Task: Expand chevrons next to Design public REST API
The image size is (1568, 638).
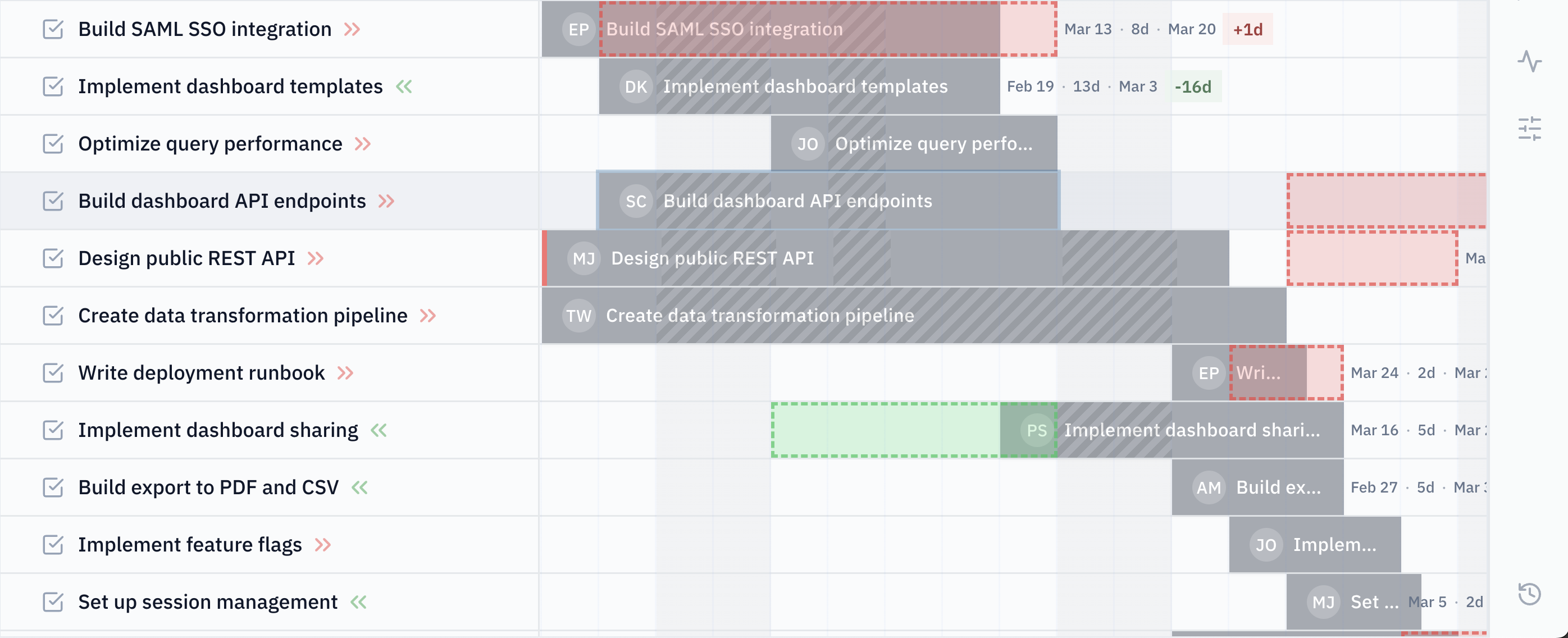Action: pos(315,258)
